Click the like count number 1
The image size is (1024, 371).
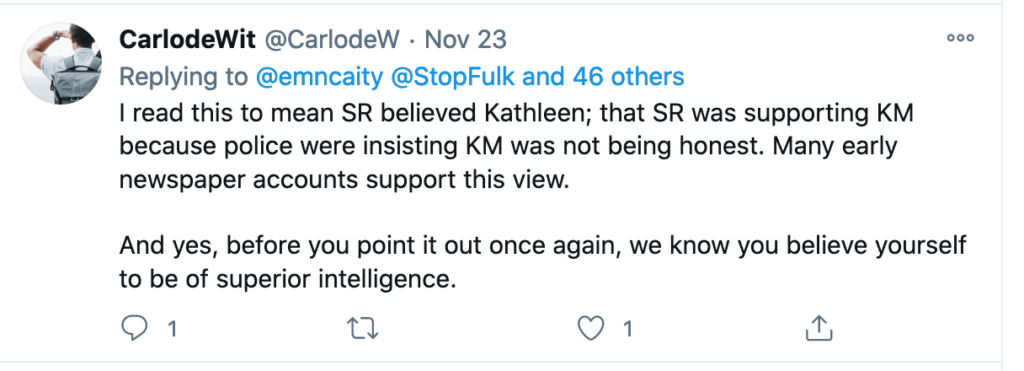[628, 329]
